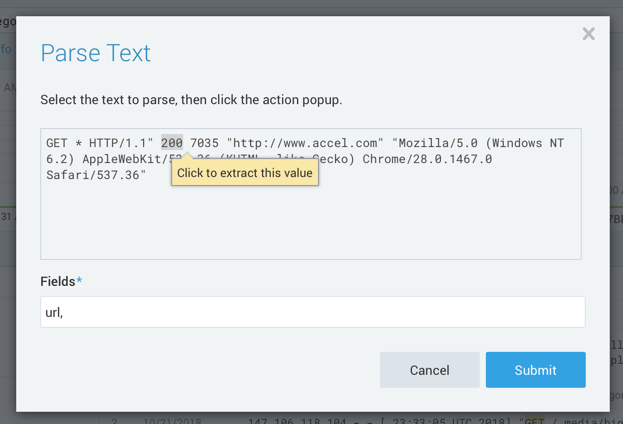Click the HTTP/1.1 text
Viewport: 623px width, 424px height.
click(118, 143)
